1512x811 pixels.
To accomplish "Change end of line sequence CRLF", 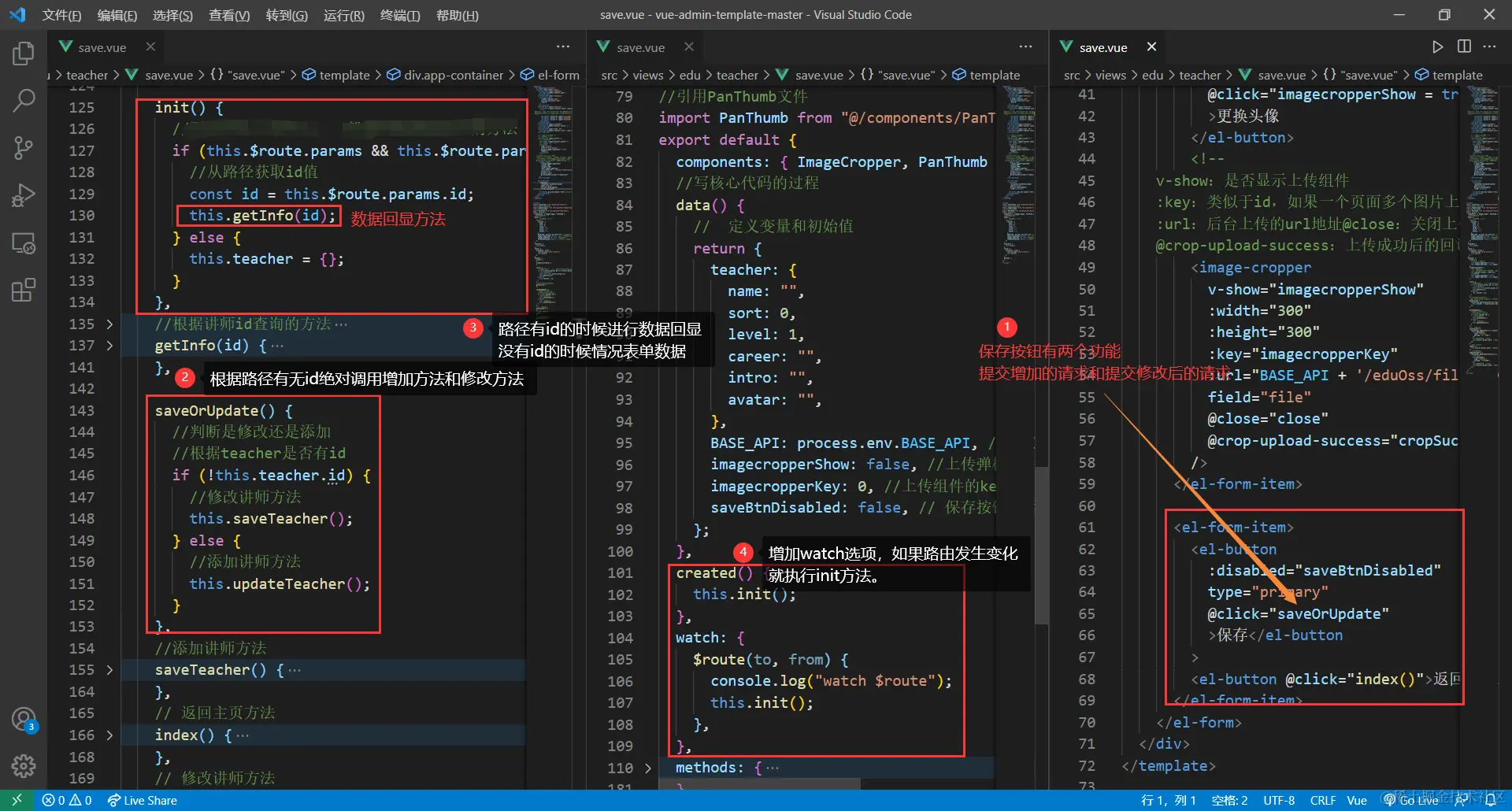I will [x=1323, y=800].
